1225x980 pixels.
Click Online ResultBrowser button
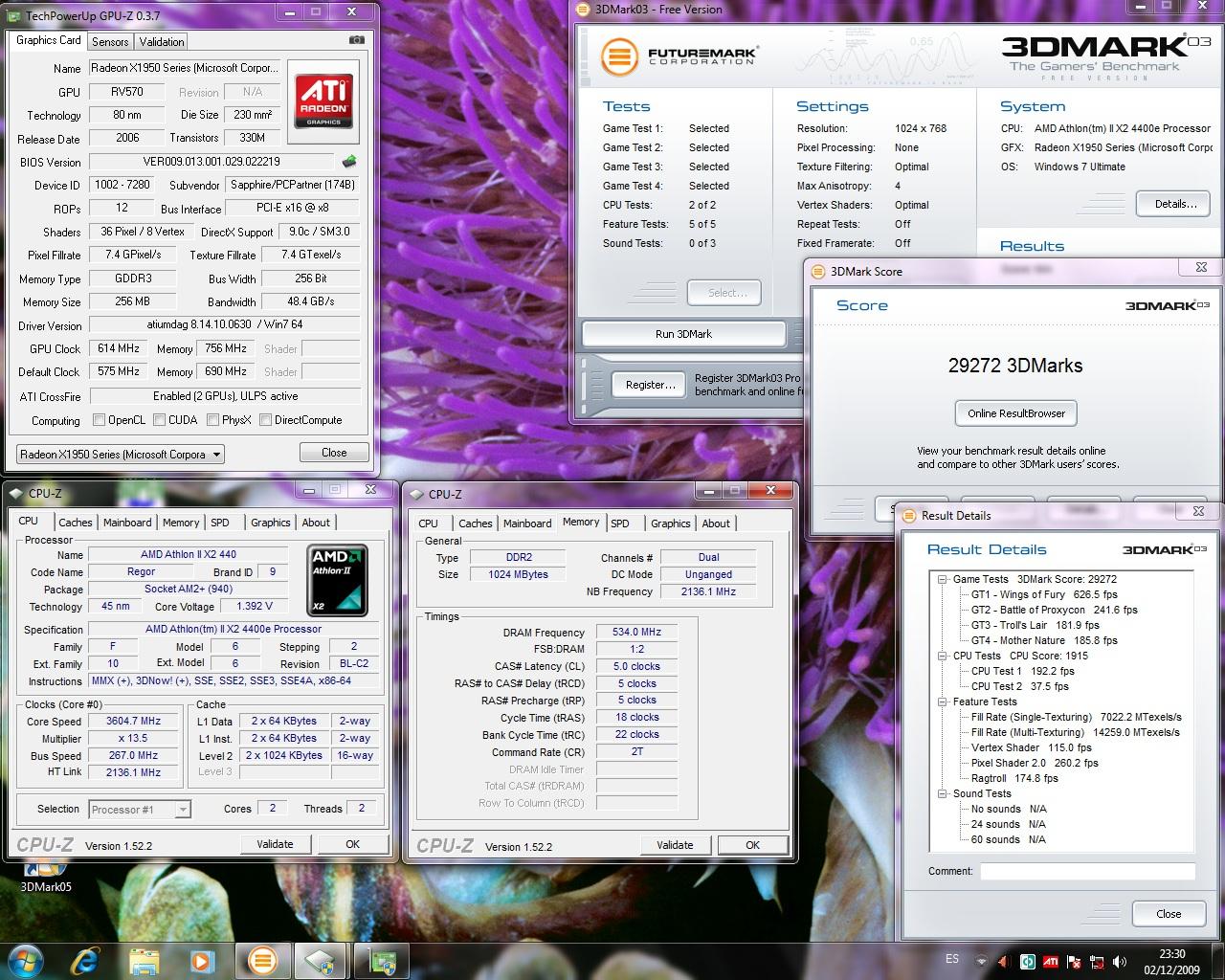tap(1016, 413)
